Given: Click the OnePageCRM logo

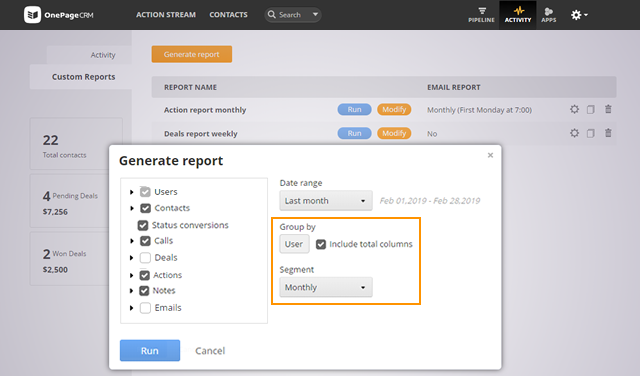Looking at the screenshot, I should point(59,15).
